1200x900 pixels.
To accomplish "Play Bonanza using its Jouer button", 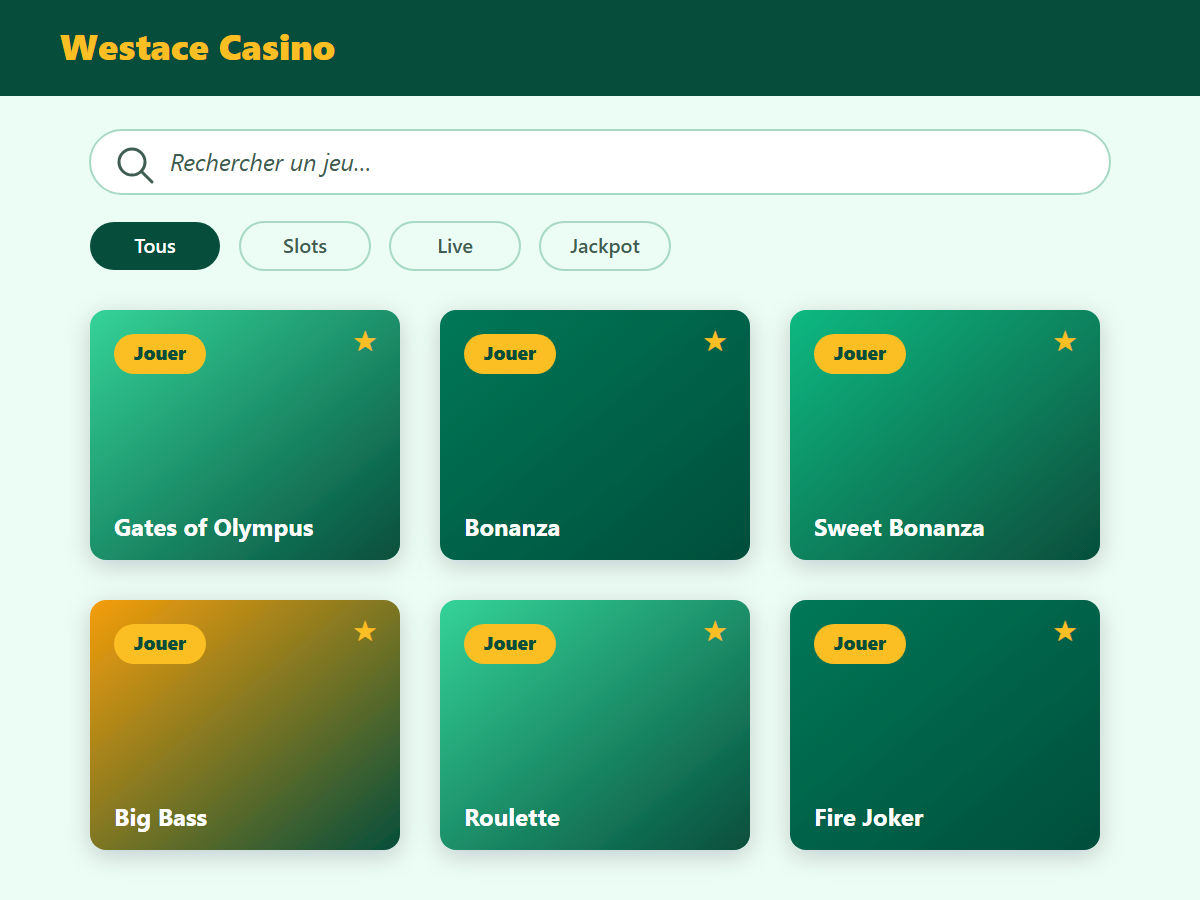I will click(x=510, y=354).
